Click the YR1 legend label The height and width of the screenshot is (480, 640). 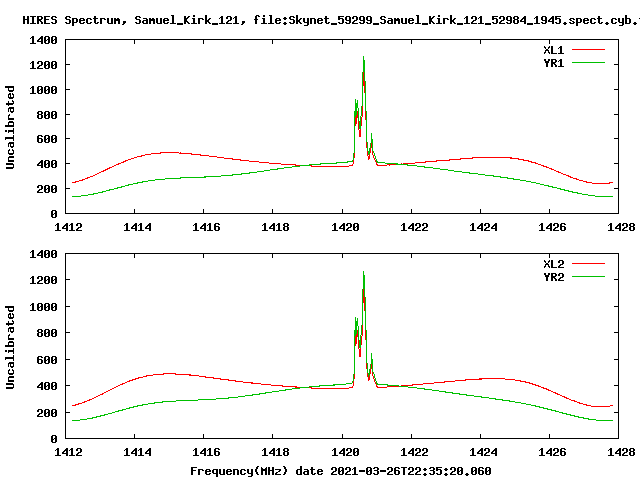click(x=553, y=63)
